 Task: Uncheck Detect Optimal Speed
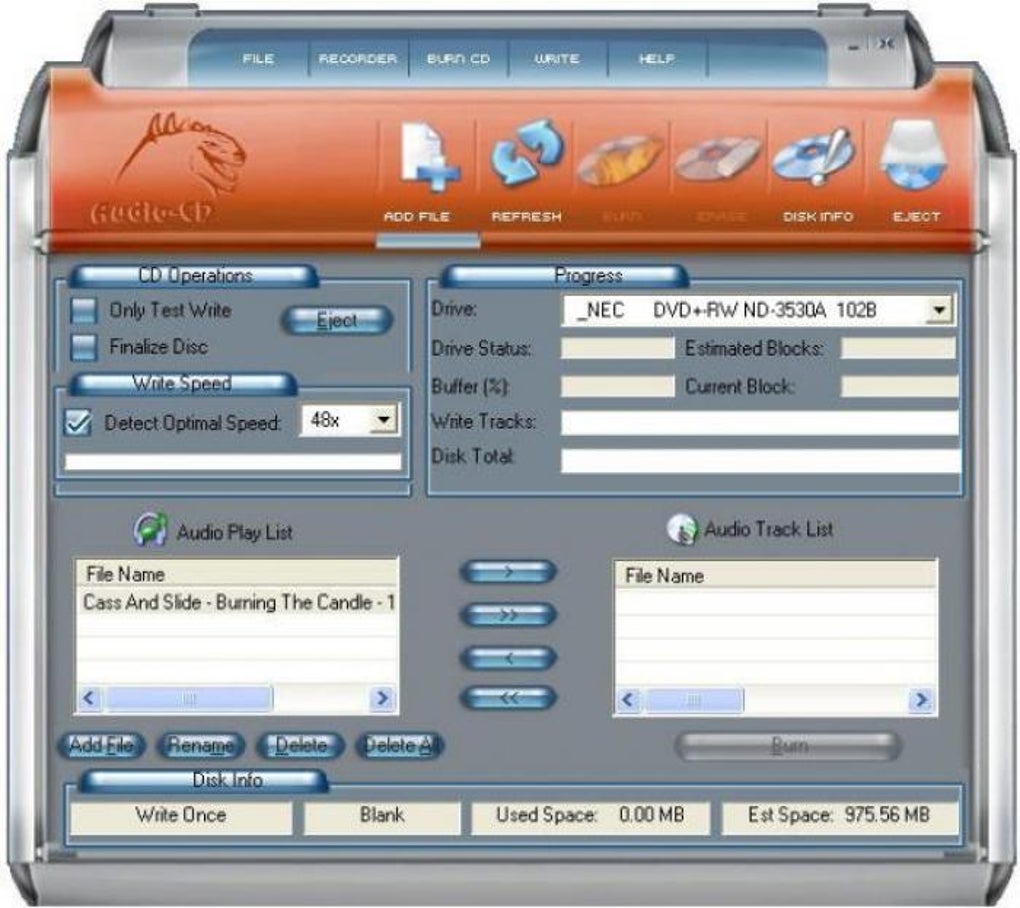(x=78, y=423)
